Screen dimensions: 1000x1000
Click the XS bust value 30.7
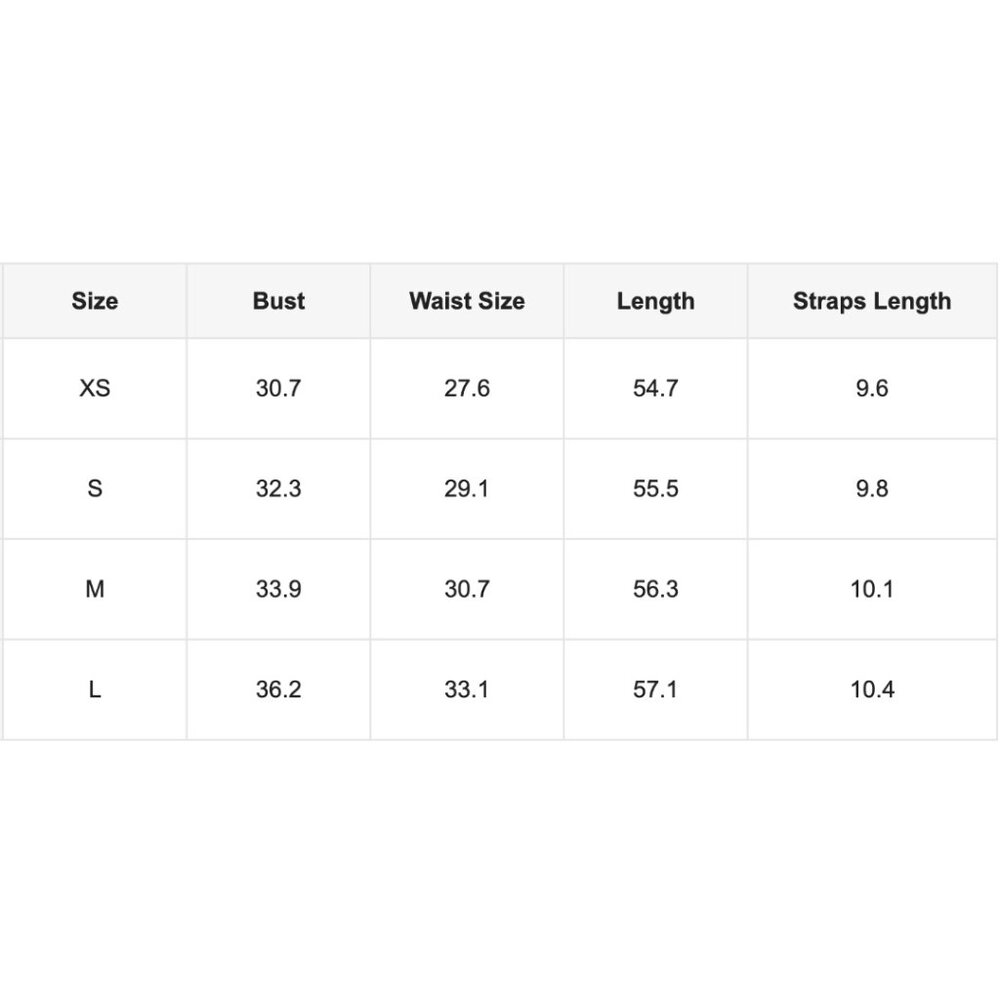(x=279, y=388)
